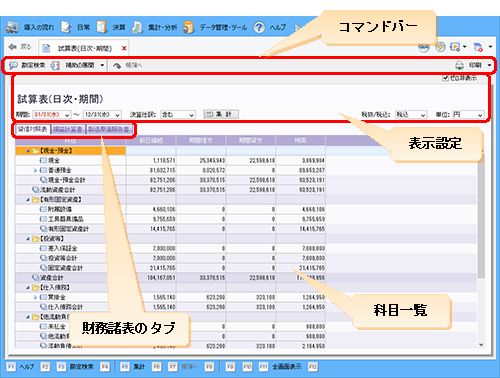Click the F11 全画面表示 function key button
Image resolution: width=500 pixels, height=378 pixels.
(x=280, y=367)
